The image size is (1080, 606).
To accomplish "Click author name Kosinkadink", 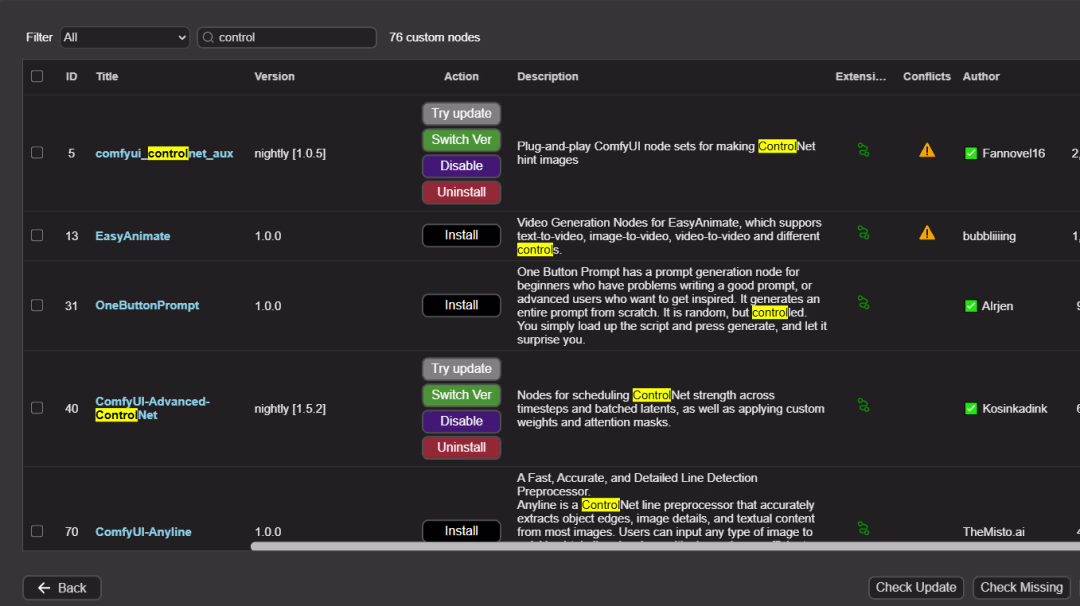I will pyautogui.click(x=1015, y=408).
